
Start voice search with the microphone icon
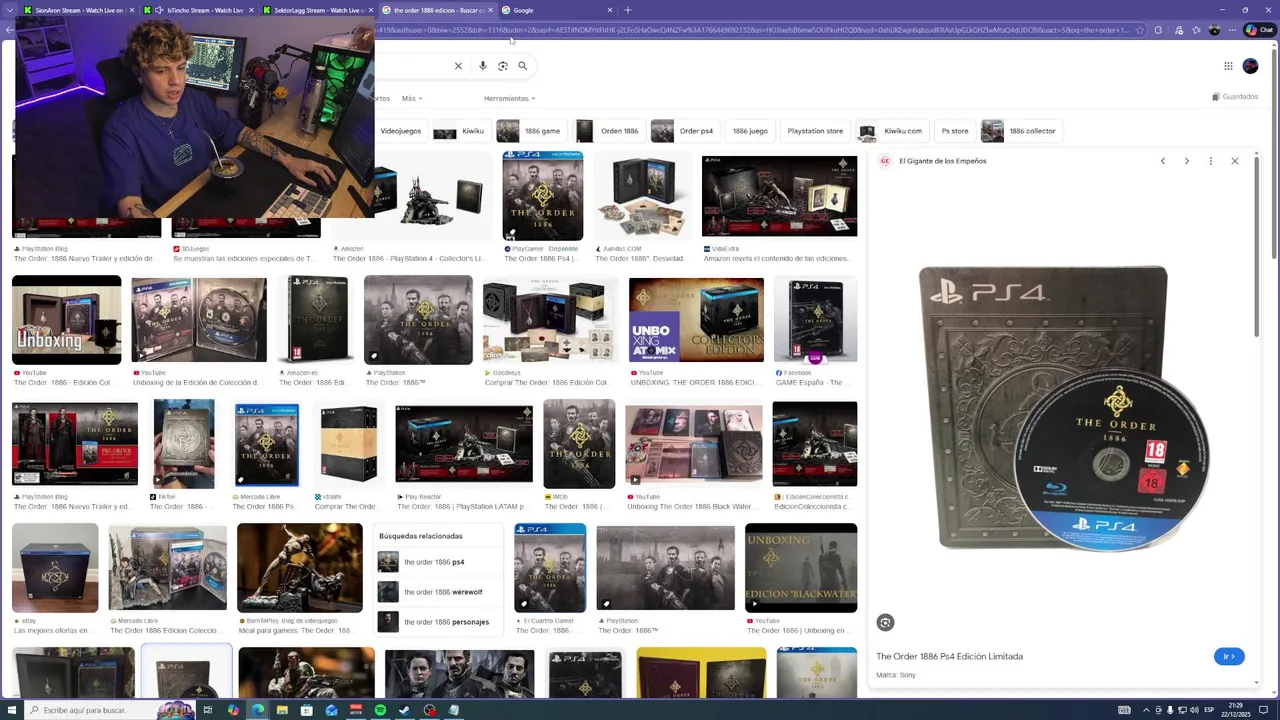482,66
